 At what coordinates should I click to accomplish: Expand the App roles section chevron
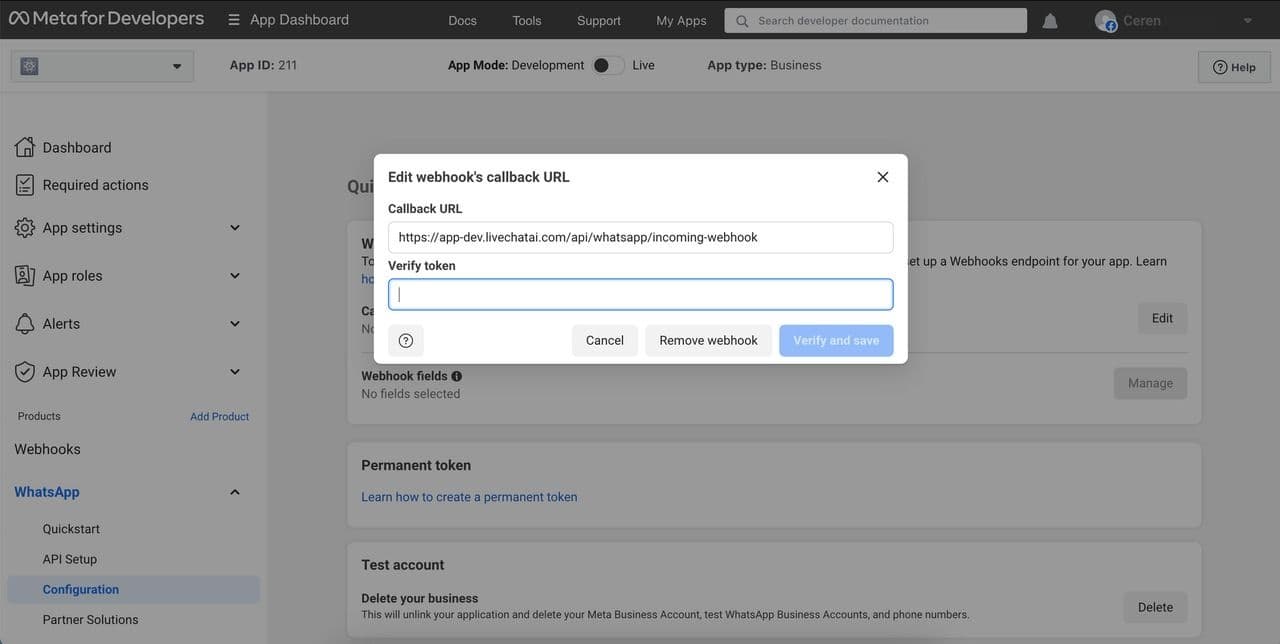pos(235,276)
